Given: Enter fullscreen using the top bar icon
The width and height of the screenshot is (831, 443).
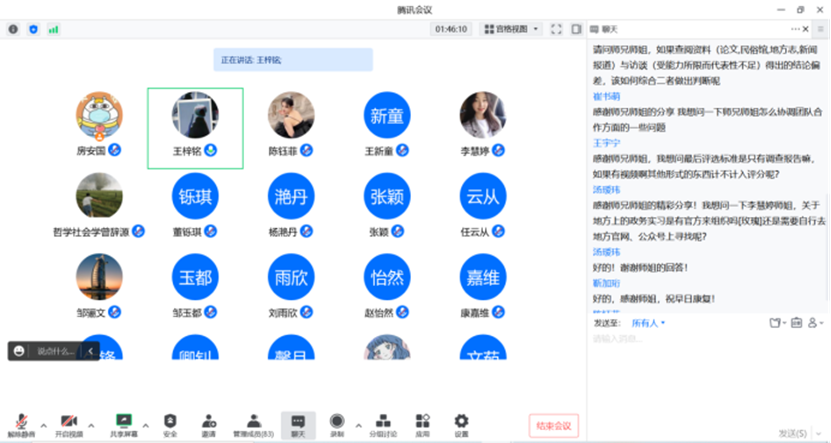Looking at the screenshot, I should [558, 29].
